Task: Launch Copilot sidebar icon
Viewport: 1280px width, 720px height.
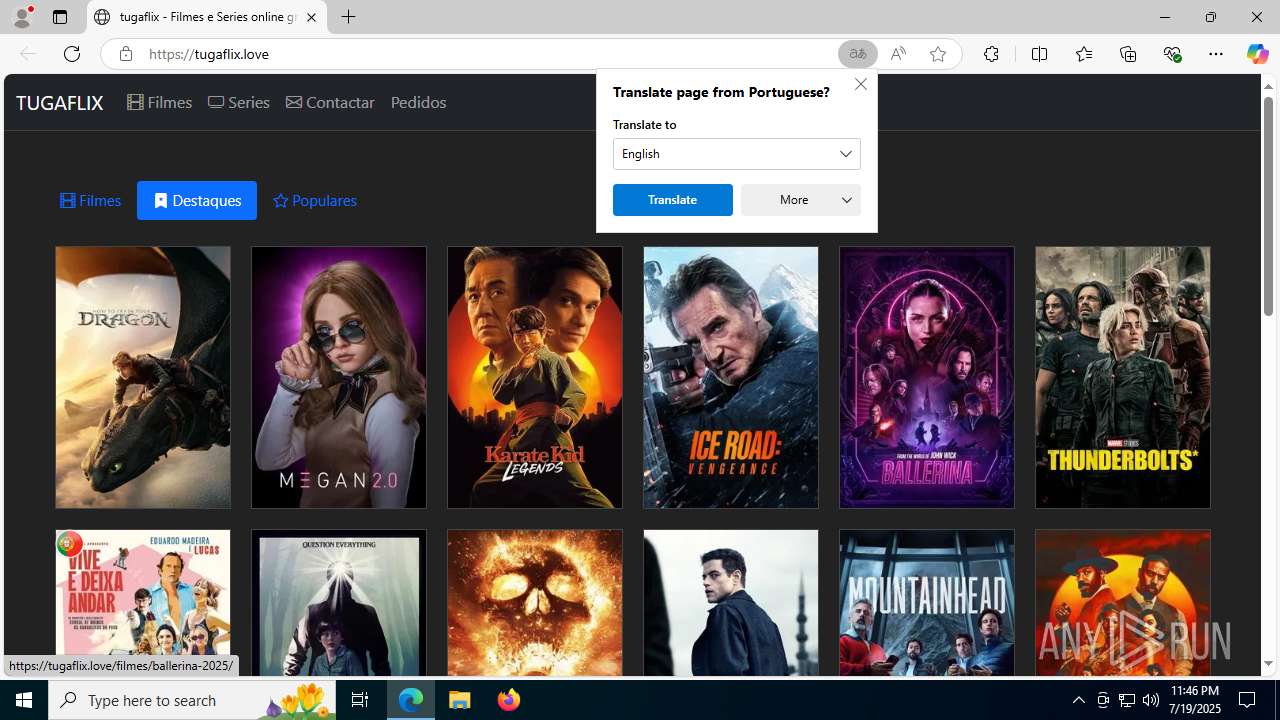Action: coord(1257,54)
